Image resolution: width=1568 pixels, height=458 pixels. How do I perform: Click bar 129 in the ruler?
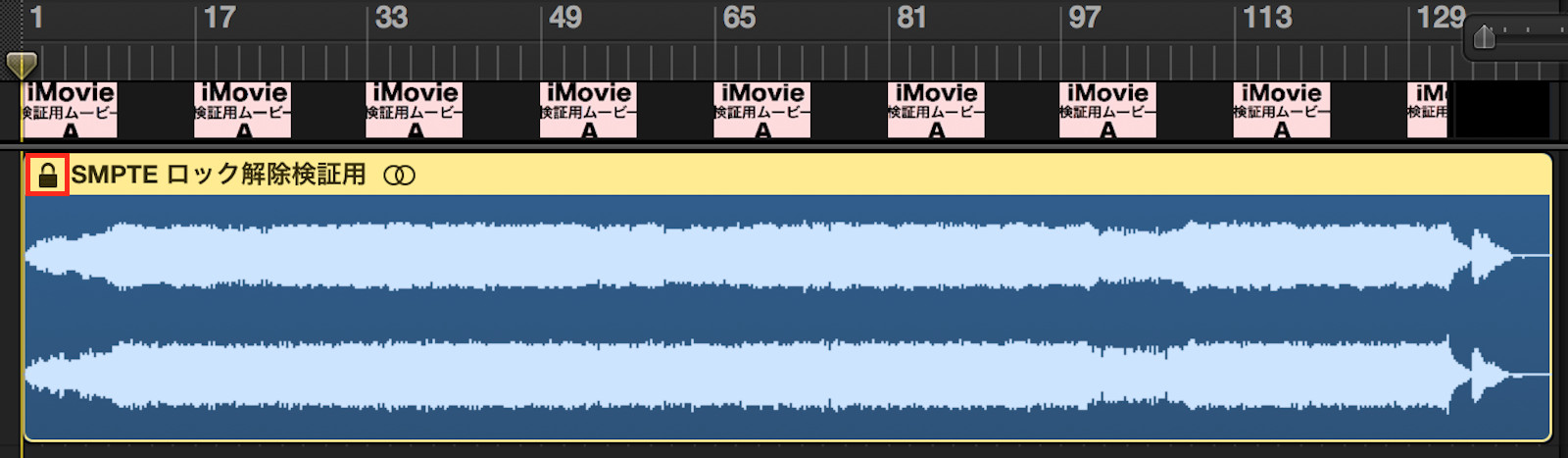1440,18
